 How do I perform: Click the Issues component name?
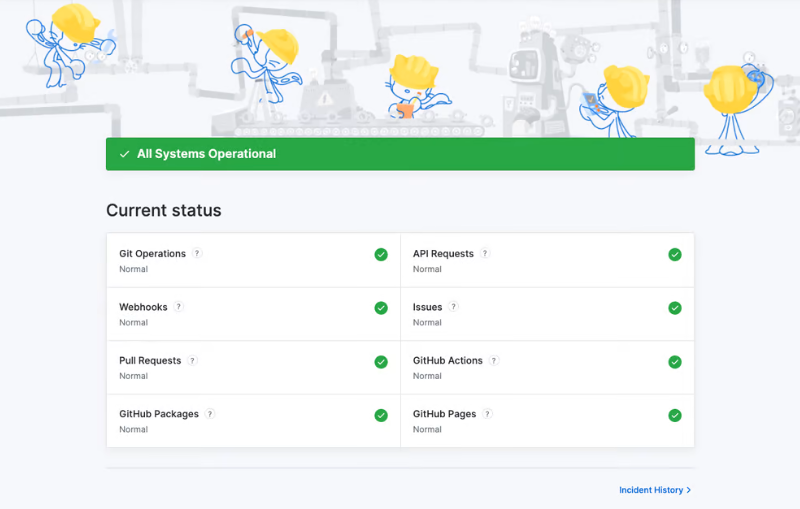(428, 307)
